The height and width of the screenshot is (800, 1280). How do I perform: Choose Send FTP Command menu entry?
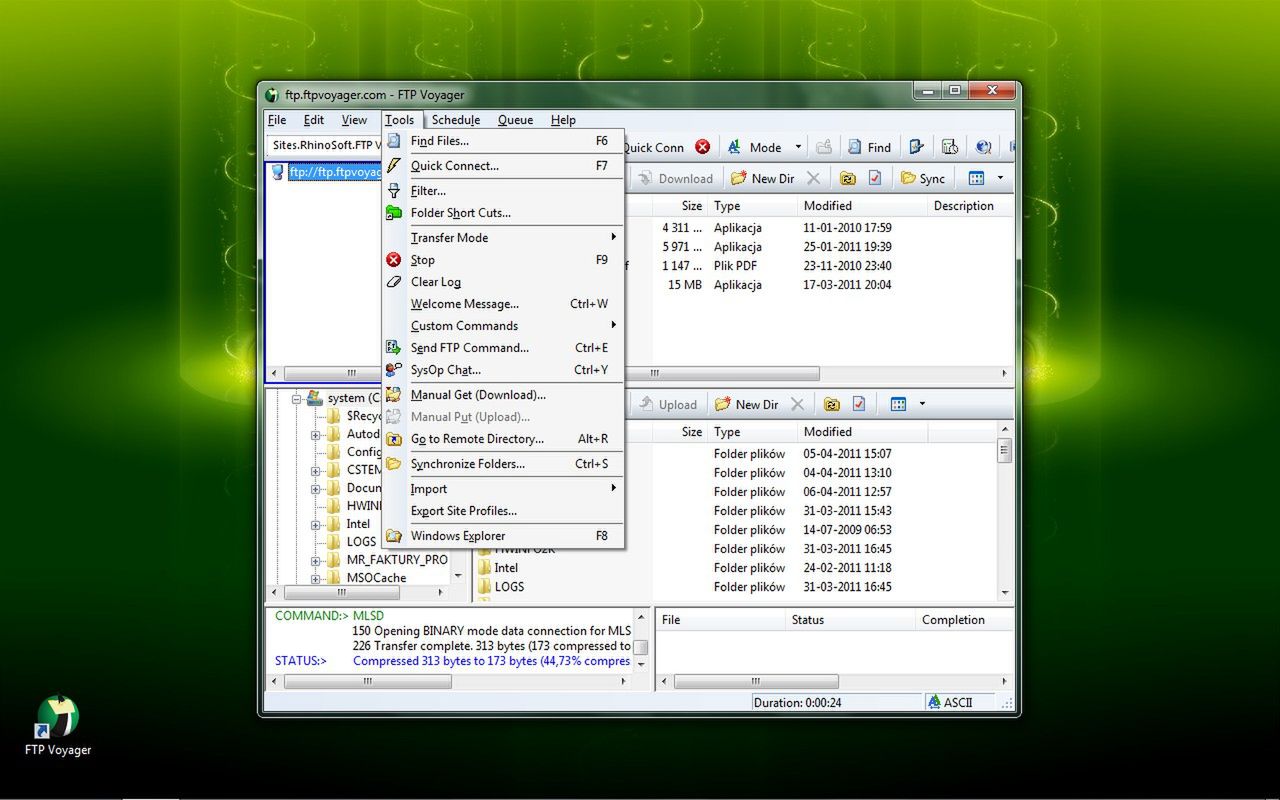click(x=503, y=348)
